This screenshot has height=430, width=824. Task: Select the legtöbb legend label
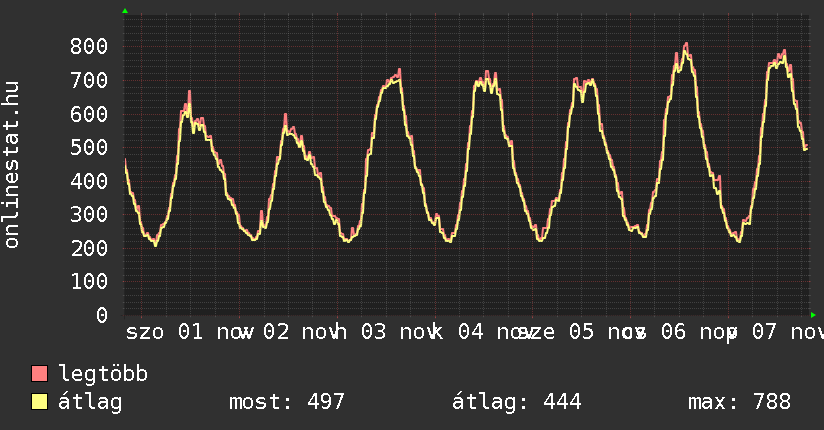click(103, 374)
